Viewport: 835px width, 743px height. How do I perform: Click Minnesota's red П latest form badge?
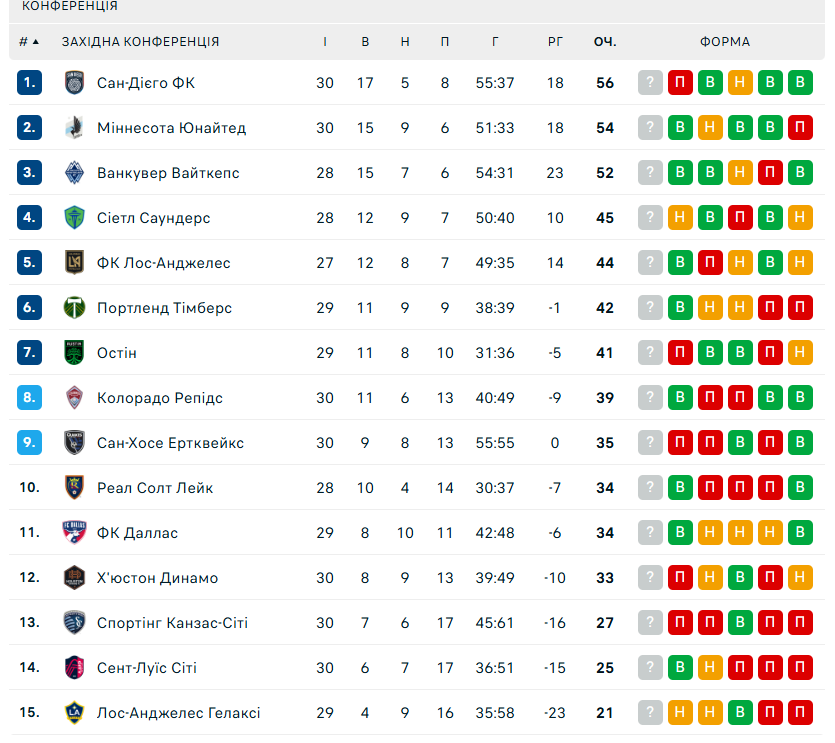tap(800, 128)
